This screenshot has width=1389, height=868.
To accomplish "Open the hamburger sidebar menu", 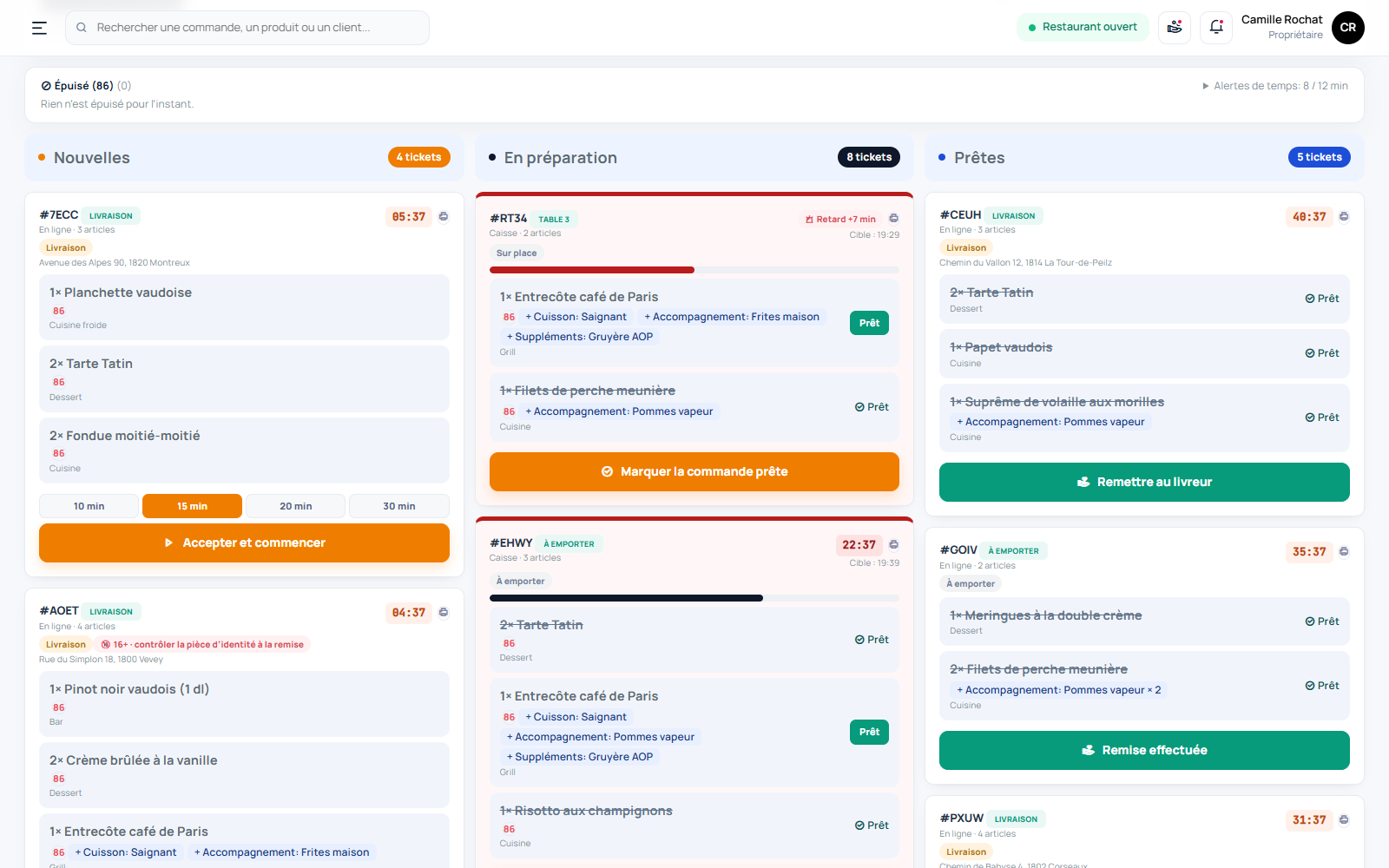I will pos(39,28).
